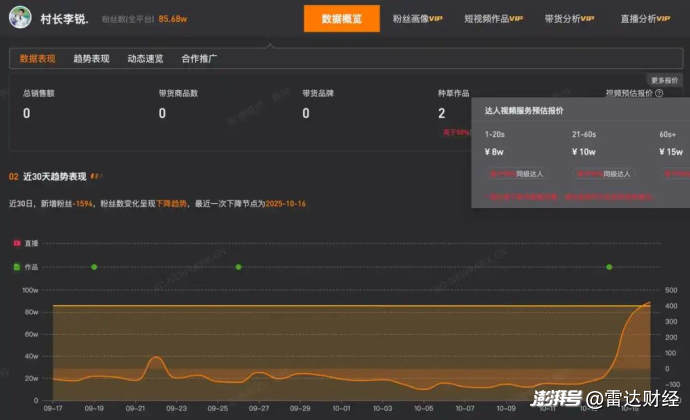Viewport: 690px width, 420px height.
Task: Click the 85.68w follower count
Action: (x=172, y=19)
